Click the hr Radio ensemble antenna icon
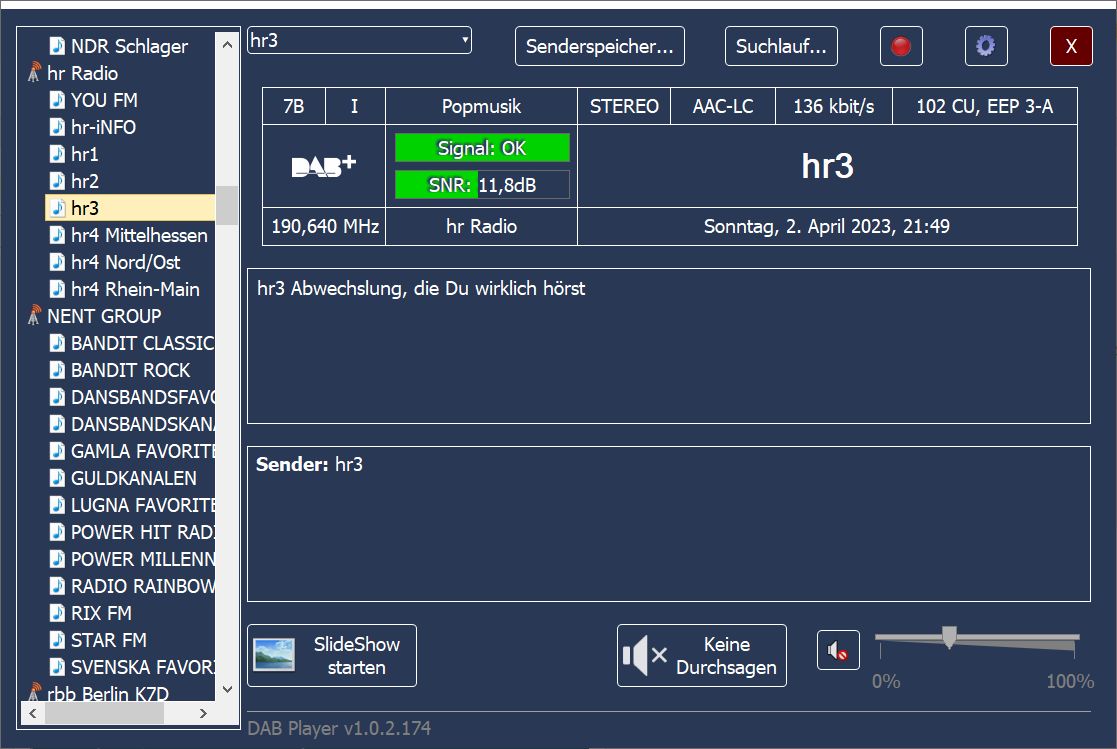This screenshot has height=749, width=1117. point(34,73)
